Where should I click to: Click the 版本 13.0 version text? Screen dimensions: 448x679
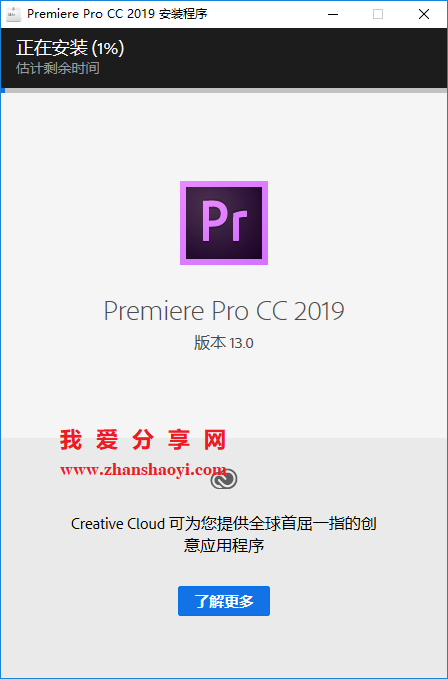coord(224,343)
